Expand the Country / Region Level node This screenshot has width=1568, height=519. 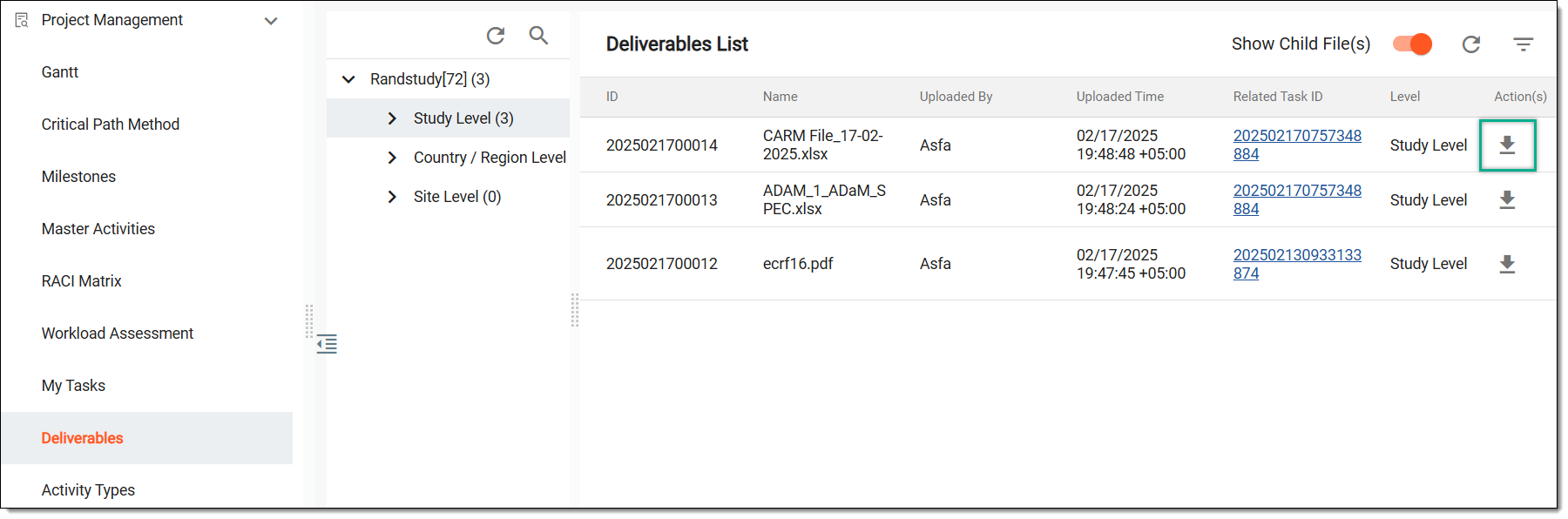(x=392, y=158)
